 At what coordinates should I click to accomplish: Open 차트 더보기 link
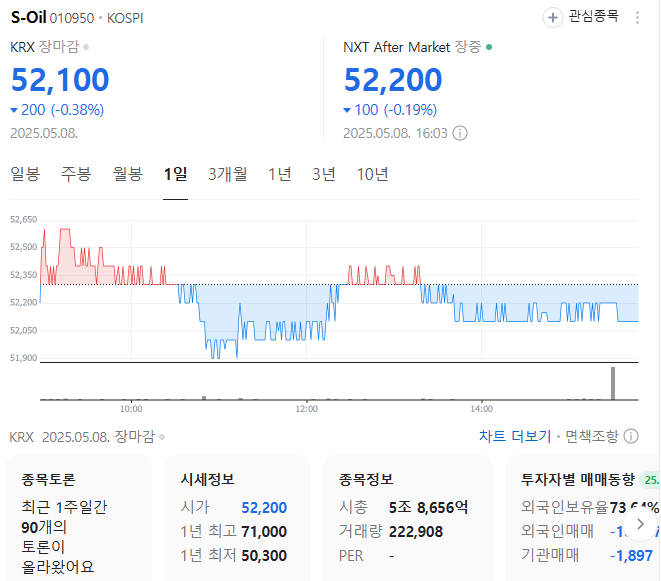click(x=515, y=436)
